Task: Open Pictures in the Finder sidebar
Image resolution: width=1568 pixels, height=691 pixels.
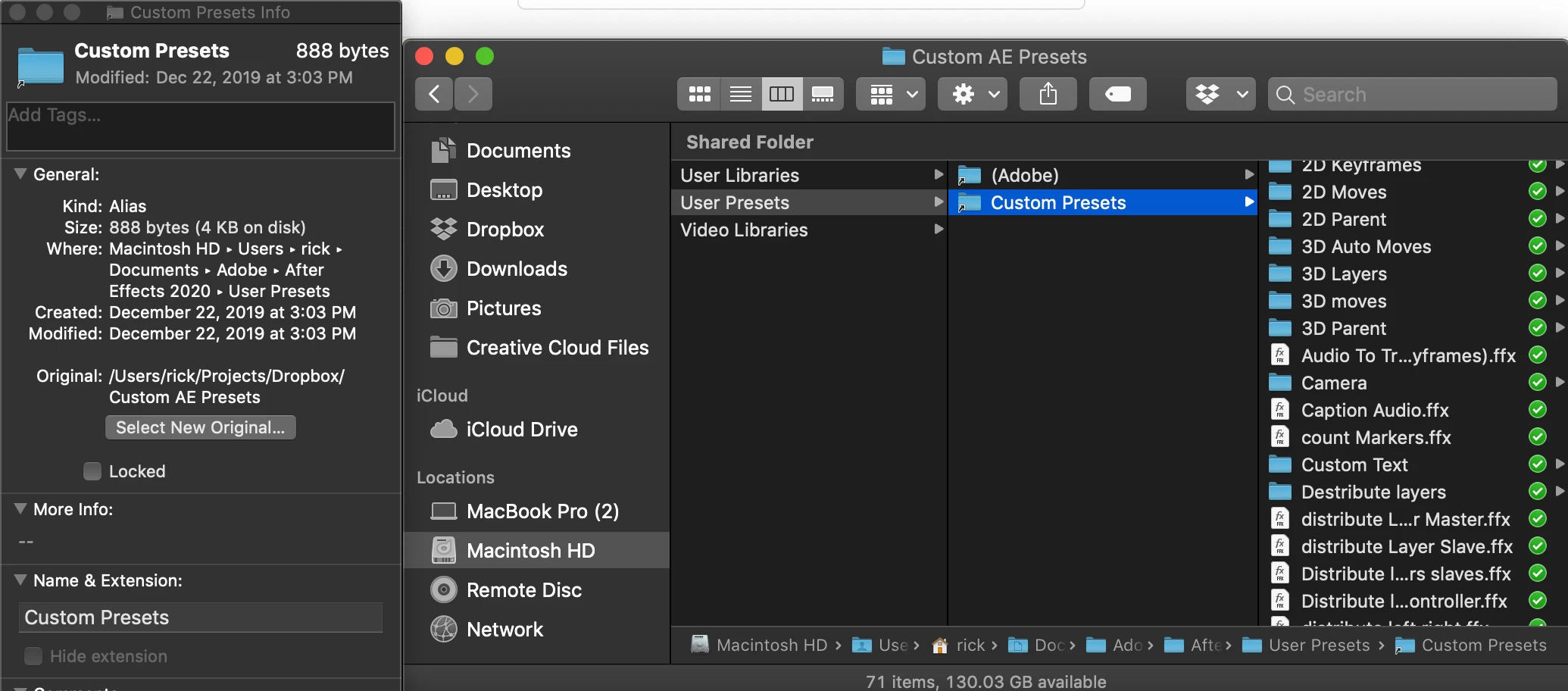Action: click(x=536, y=308)
